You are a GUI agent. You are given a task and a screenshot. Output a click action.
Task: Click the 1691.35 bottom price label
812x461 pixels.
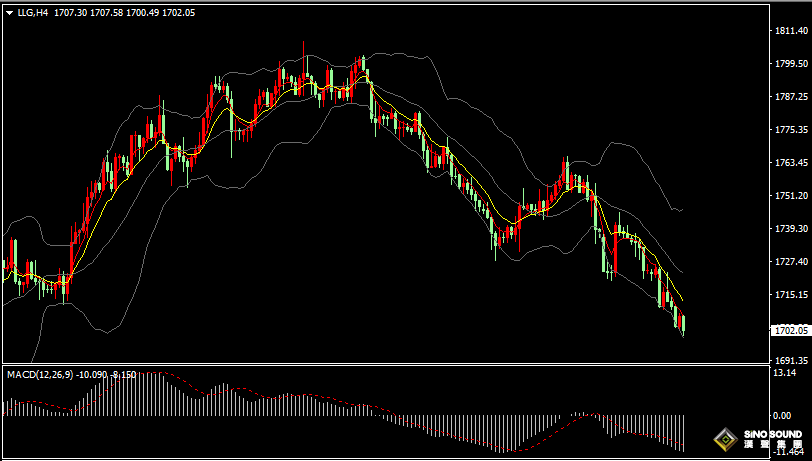(790, 360)
